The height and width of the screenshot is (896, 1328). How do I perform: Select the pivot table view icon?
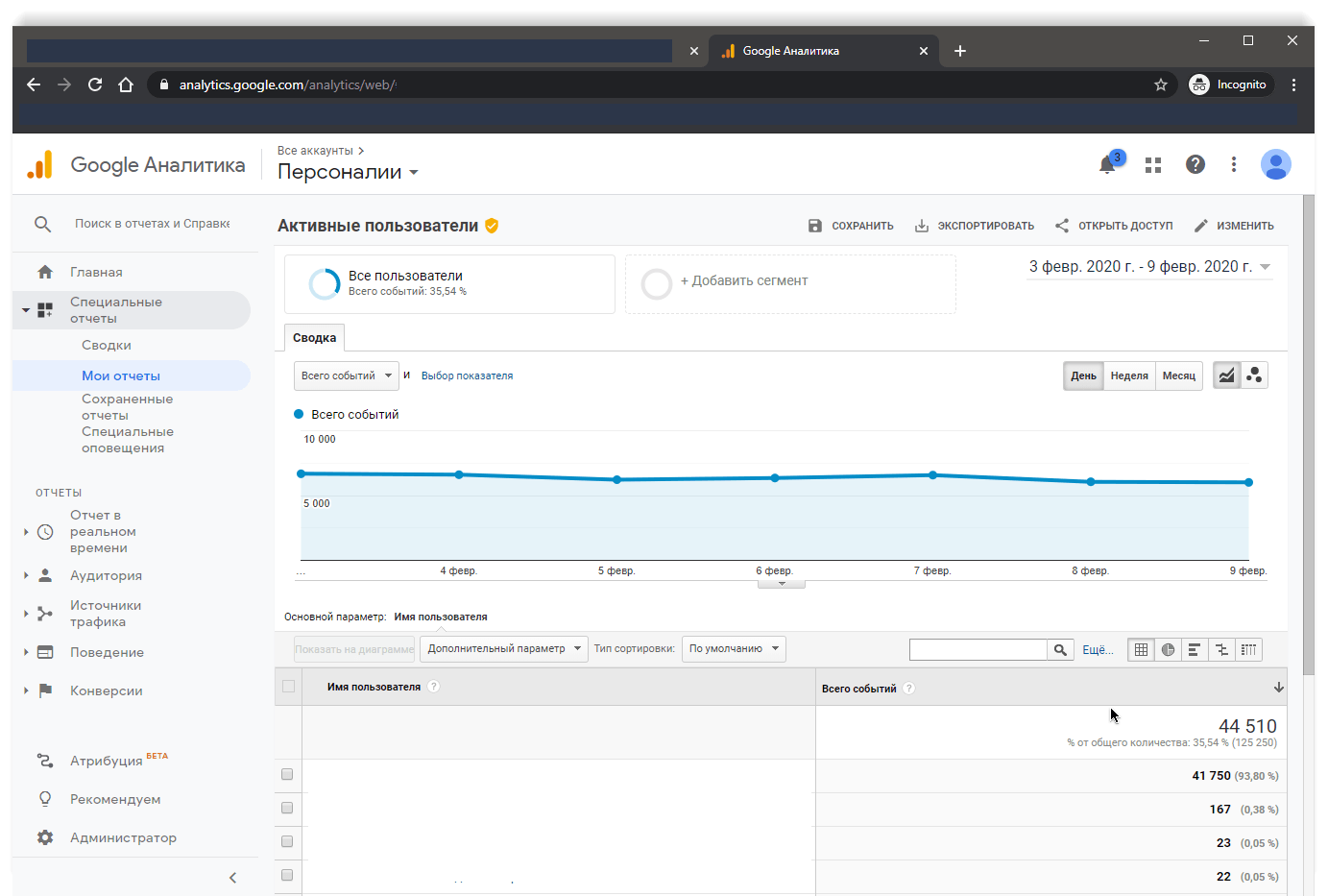pyautogui.click(x=1248, y=650)
